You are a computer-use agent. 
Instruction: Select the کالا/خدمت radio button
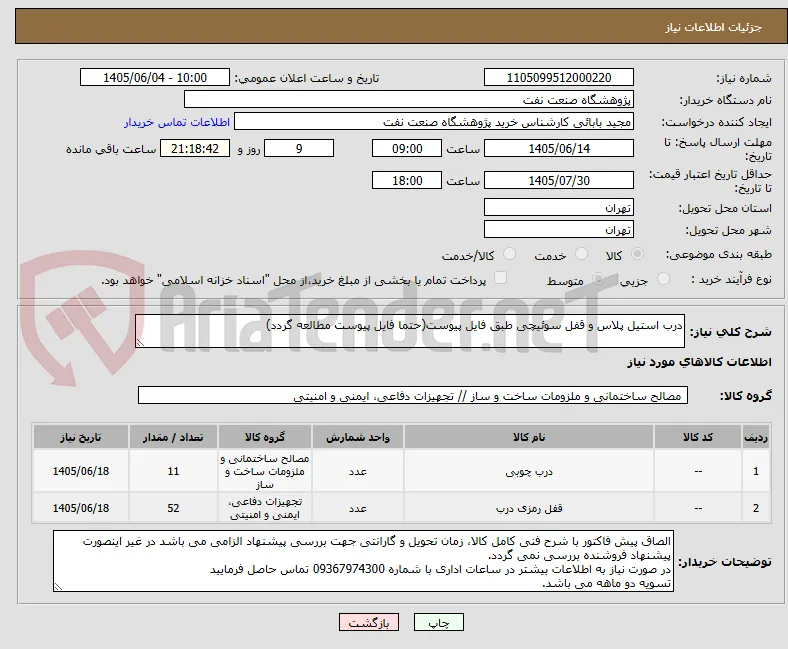click(x=510, y=254)
